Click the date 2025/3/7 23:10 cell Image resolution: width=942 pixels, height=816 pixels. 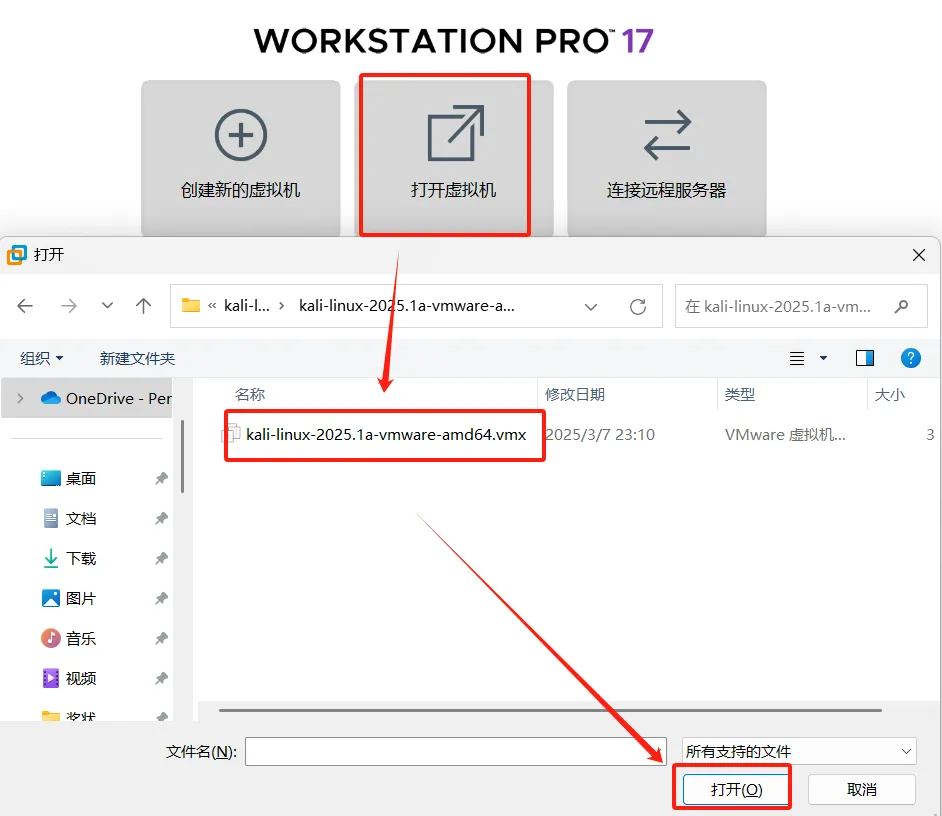pyautogui.click(x=600, y=434)
